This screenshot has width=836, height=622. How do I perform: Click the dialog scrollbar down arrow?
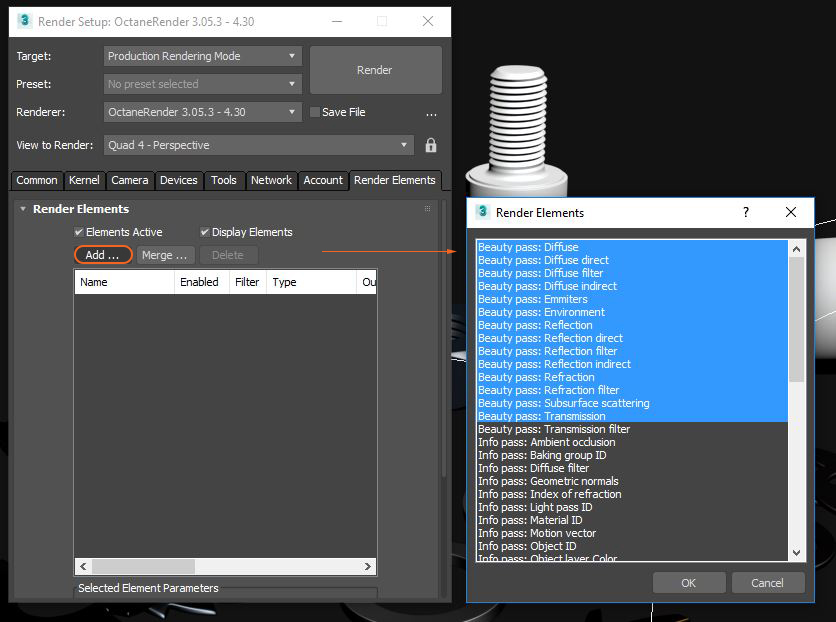click(x=797, y=552)
